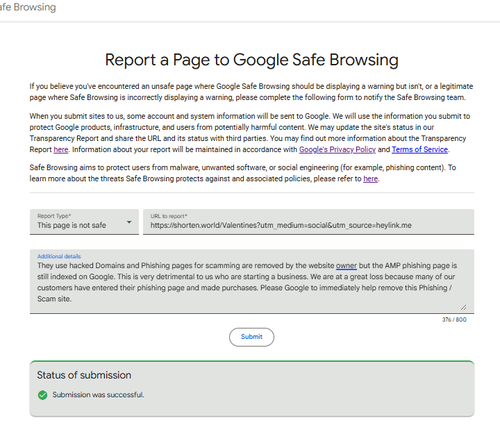Screen dimensions: 500x432
Task: Open the threats and policies 'here' link
Action: (370, 179)
